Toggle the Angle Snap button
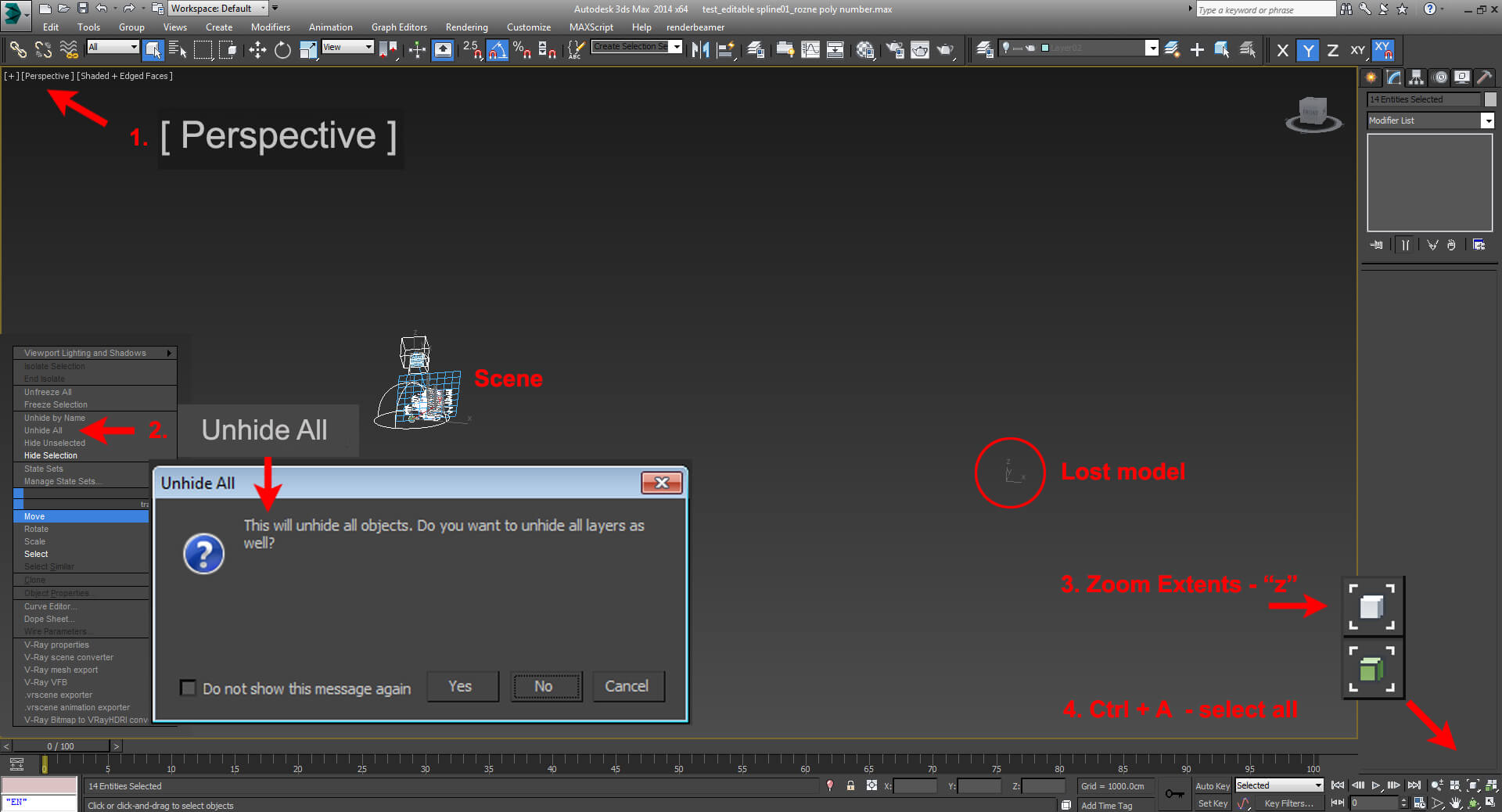1502x812 pixels. tap(498, 50)
